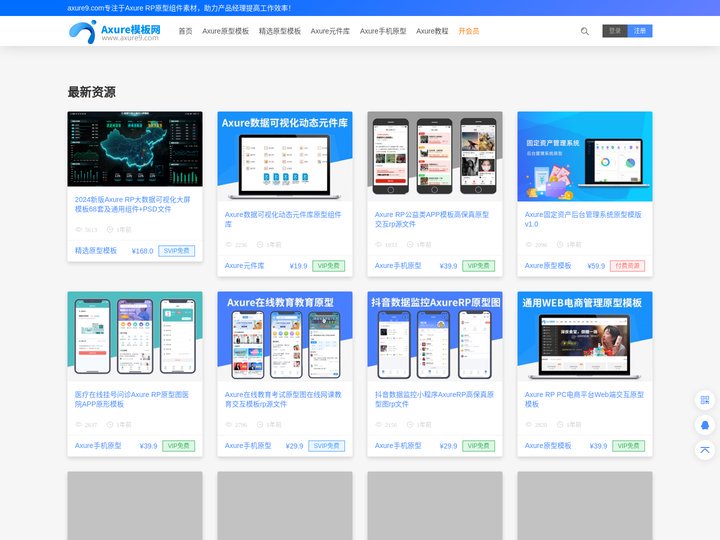
Task: Click Axure原型模板 category on 电商 card
Action: coord(548,445)
